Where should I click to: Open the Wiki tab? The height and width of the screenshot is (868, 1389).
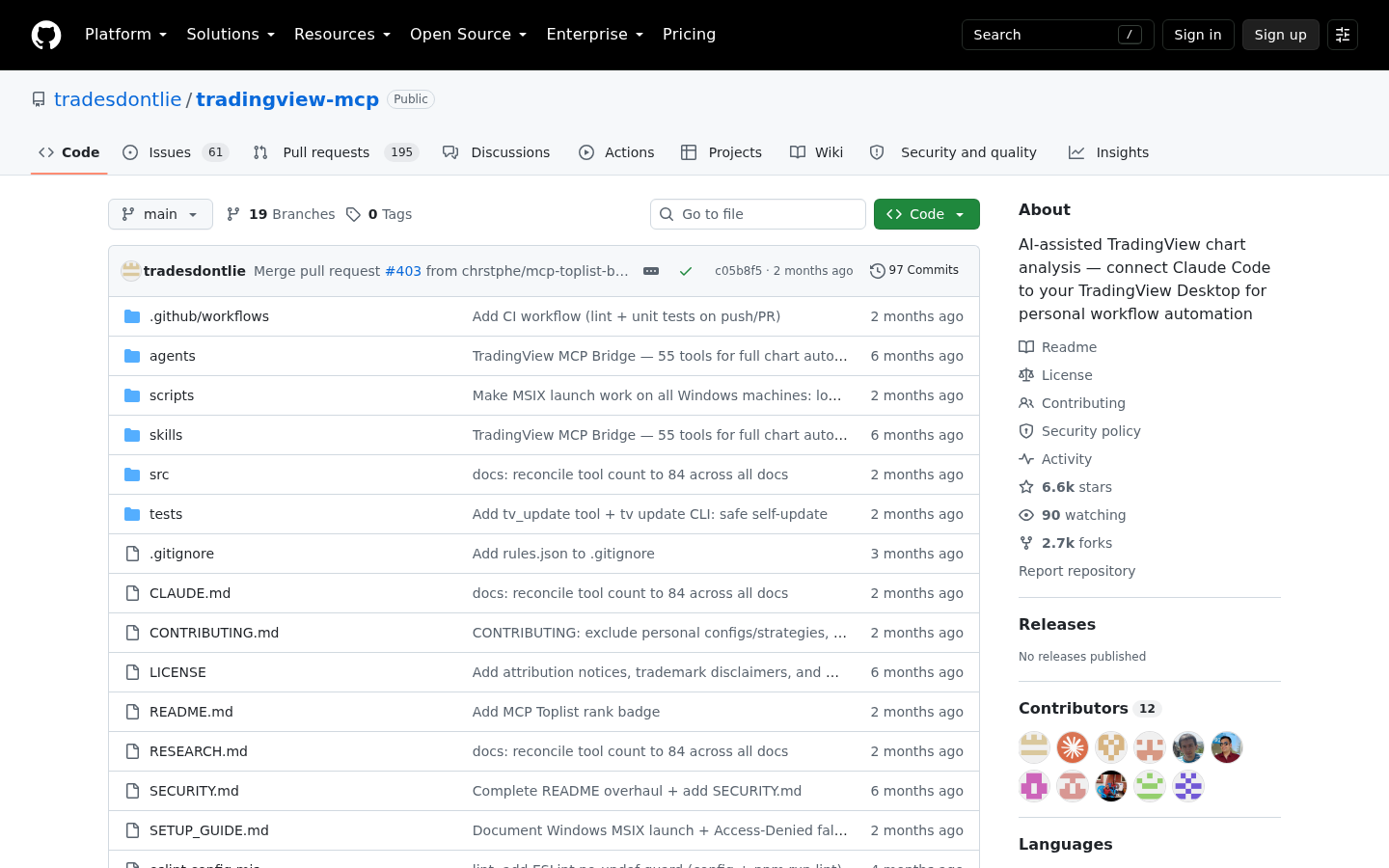point(816,152)
